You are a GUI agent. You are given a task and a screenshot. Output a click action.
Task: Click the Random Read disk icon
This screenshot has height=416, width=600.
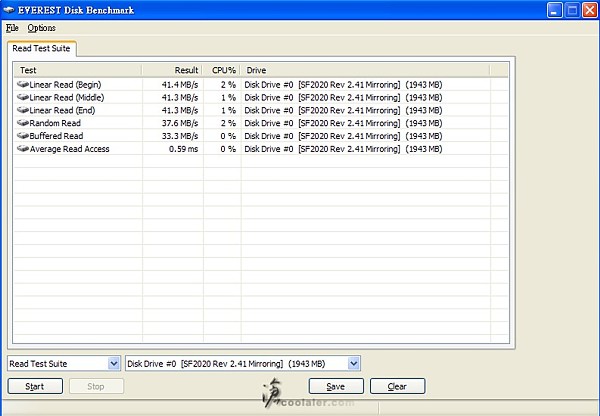23,123
